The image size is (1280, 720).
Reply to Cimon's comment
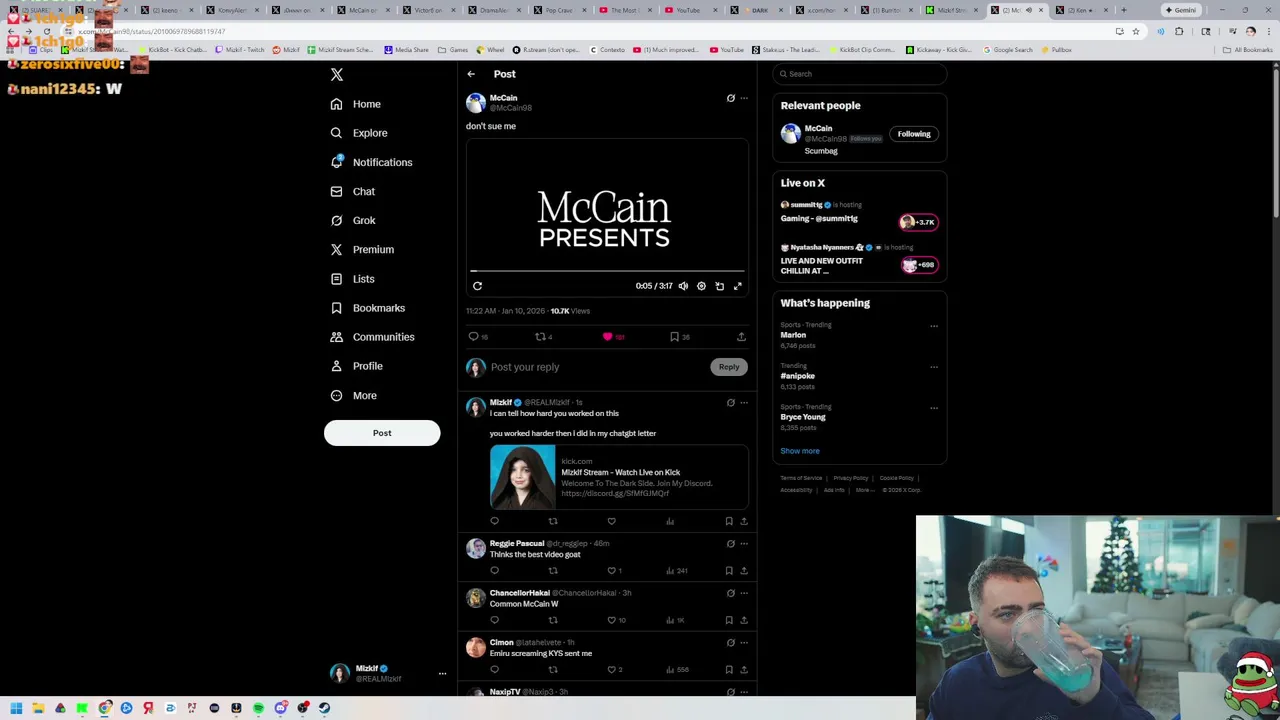pyautogui.click(x=494, y=670)
